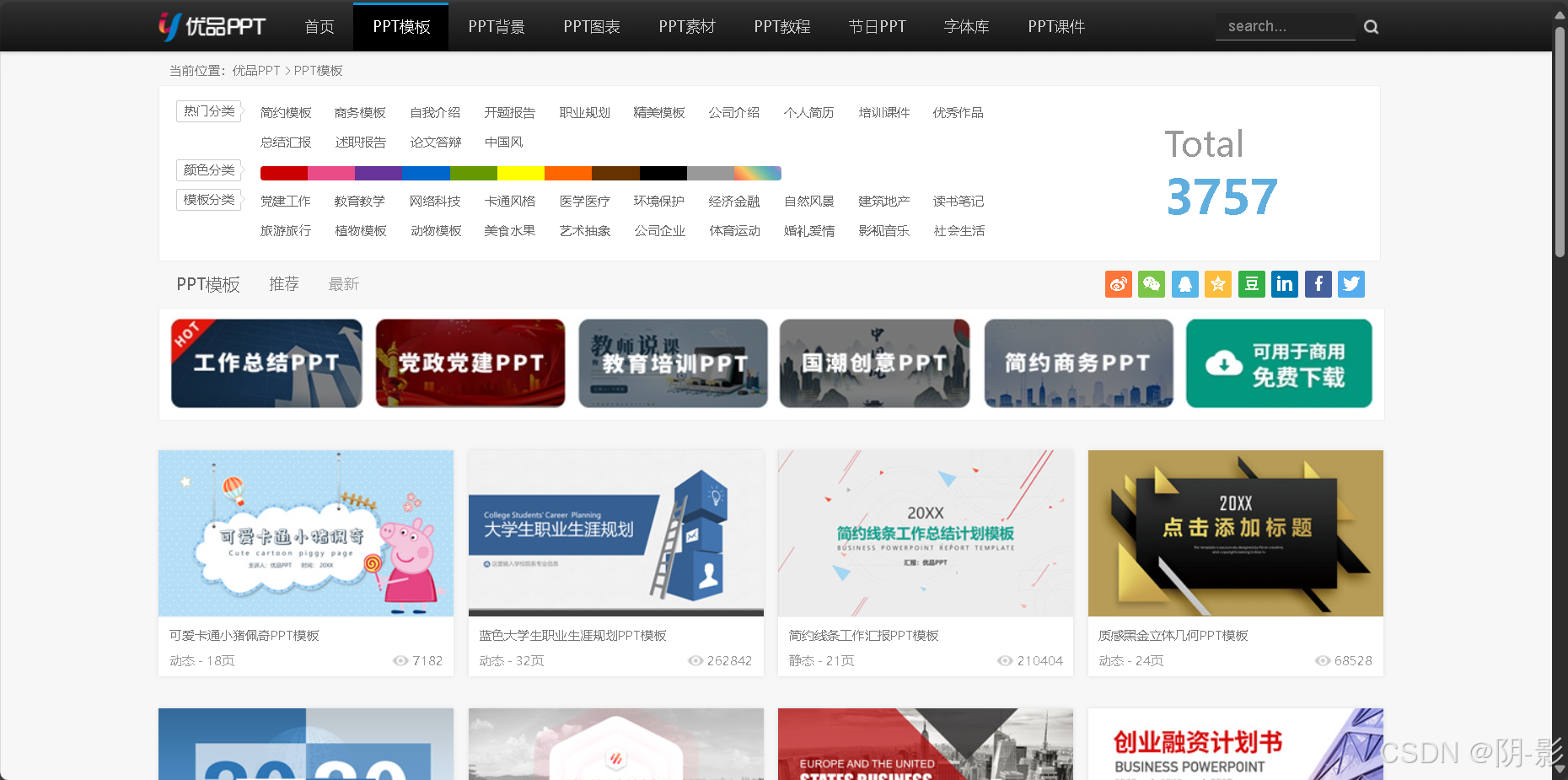Image resolution: width=1568 pixels, height=780 pixels.
Task: Open the 商务模板 category link
Action: pyautogui.click(x=360, y=113)
